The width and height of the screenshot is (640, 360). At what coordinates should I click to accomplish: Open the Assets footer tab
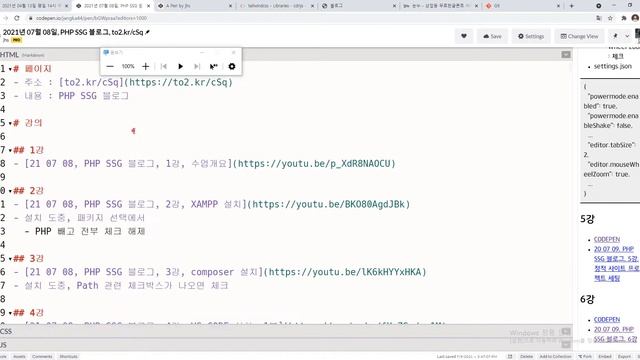pyautogui.click(x=19, y=357)
